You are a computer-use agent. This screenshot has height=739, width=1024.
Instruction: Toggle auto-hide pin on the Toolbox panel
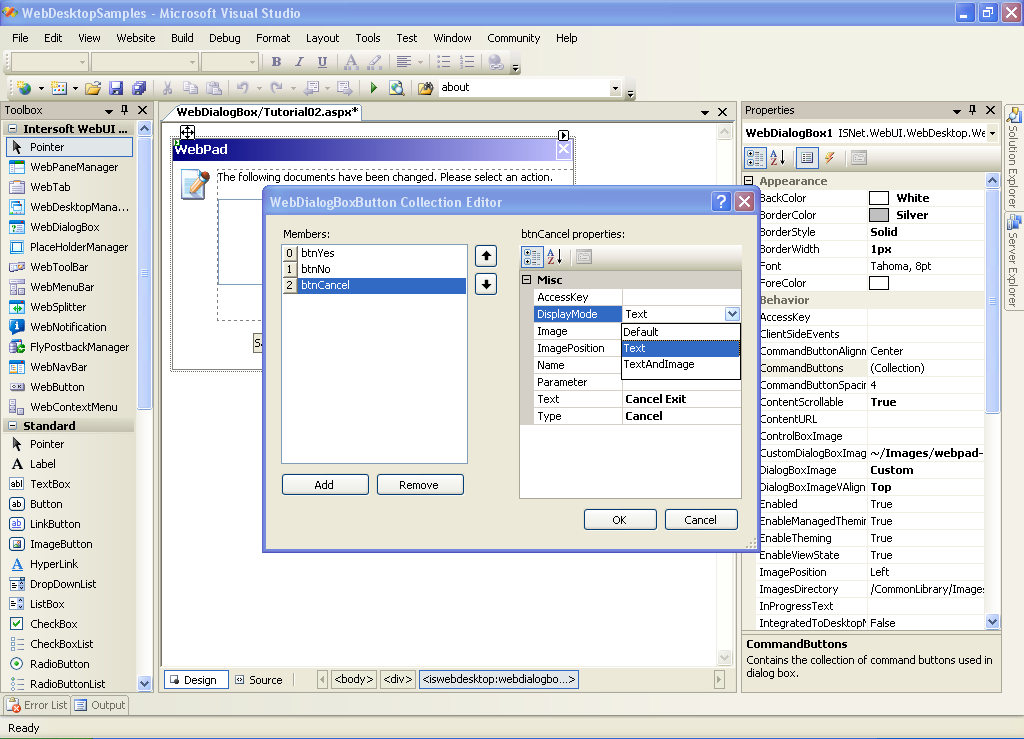click(x=124, y=110)
